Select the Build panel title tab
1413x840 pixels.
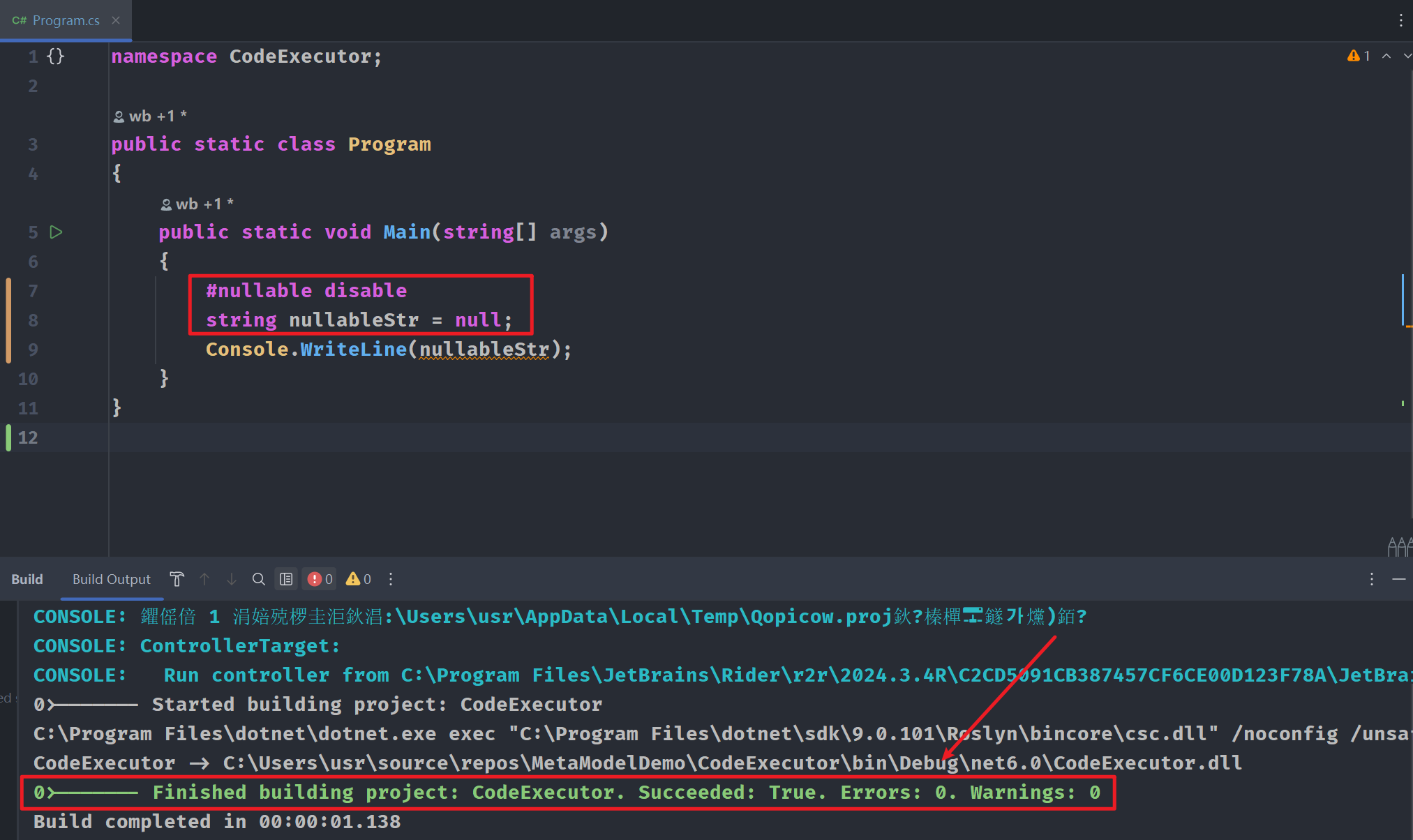pyautogui.click(x=27, y=579)
